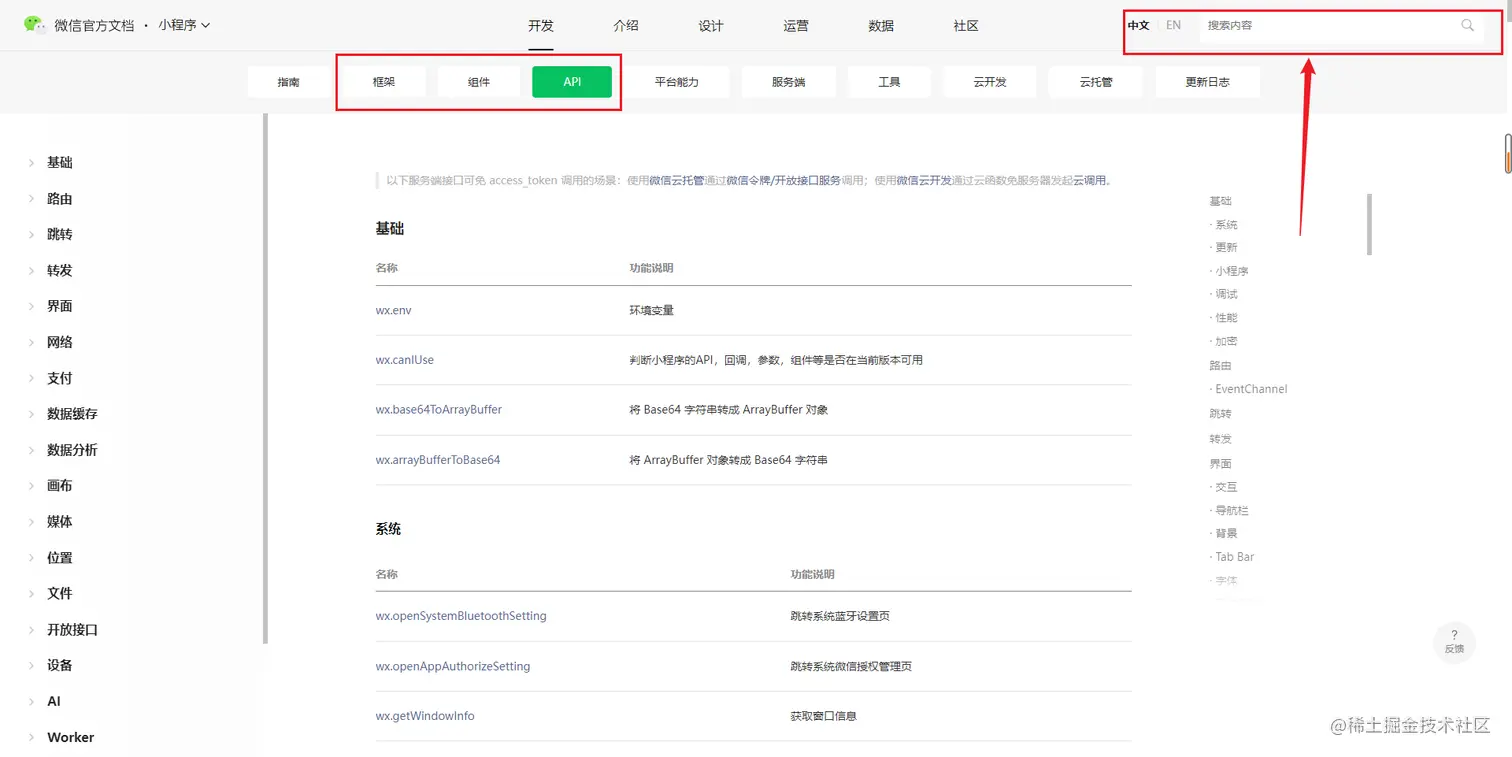Select the 平台能力 sub-navigation button
This screenshot has width=1512, height=757.
coord(677,82)
